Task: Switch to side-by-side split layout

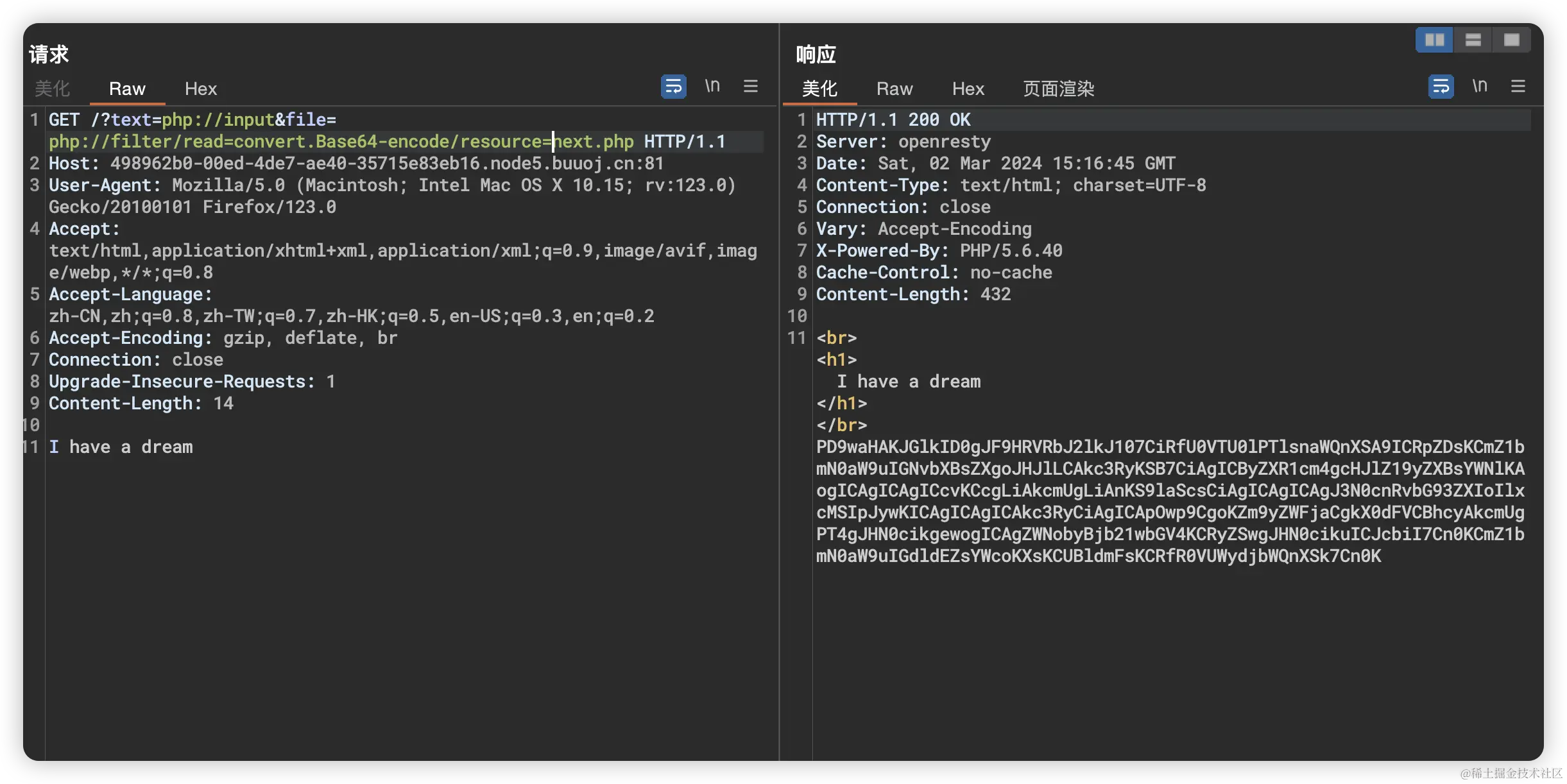Action: click(x=1434, y=40)
